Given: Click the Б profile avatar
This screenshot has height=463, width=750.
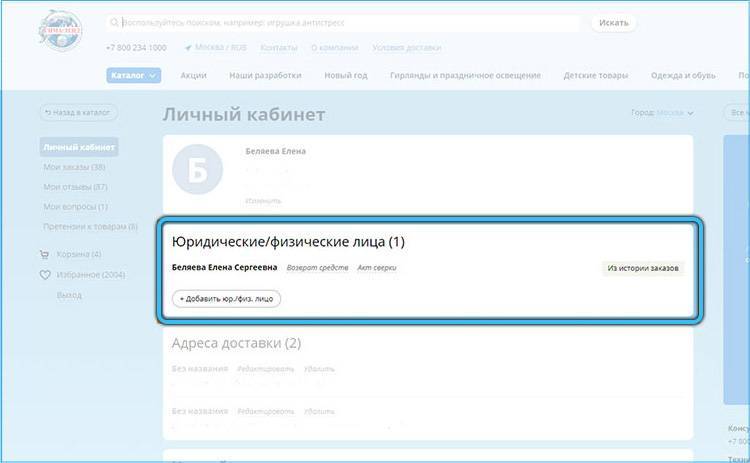Looking at the screenshot, I should pos(198,169).
